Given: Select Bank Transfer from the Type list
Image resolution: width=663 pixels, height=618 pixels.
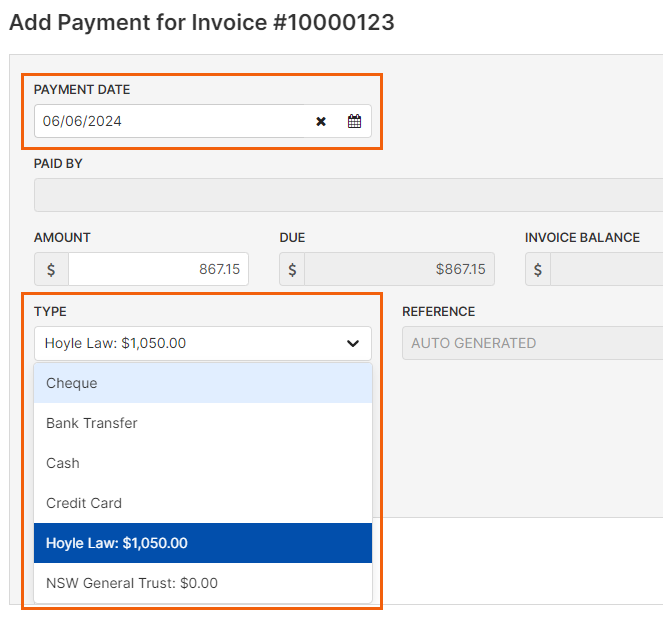Looking at the screenshot, I should pyautogui.click(x=203, y=423).
